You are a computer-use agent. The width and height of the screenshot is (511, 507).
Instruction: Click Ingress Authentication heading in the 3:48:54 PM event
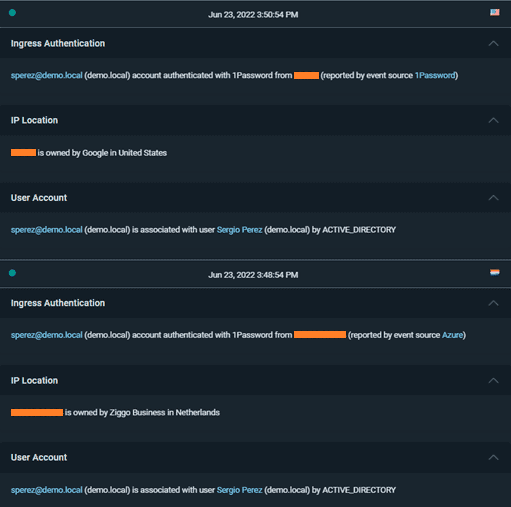coord(58,303)
